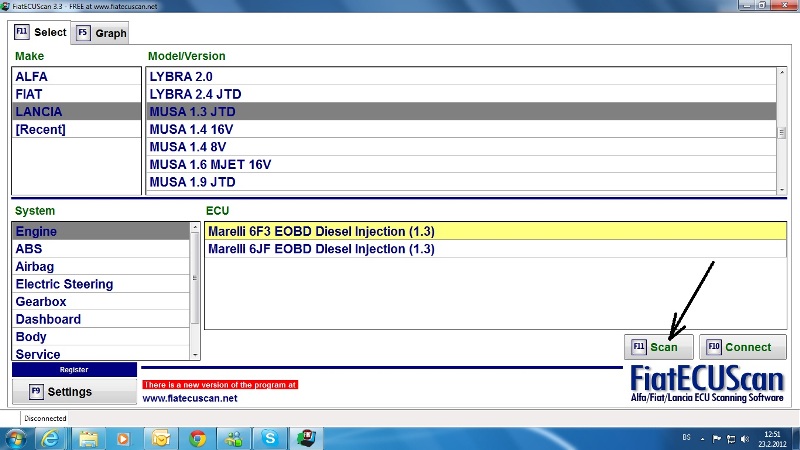Click the Scan button
The width and height of the screenshot is (800, 450).
[x=658, y=347]
